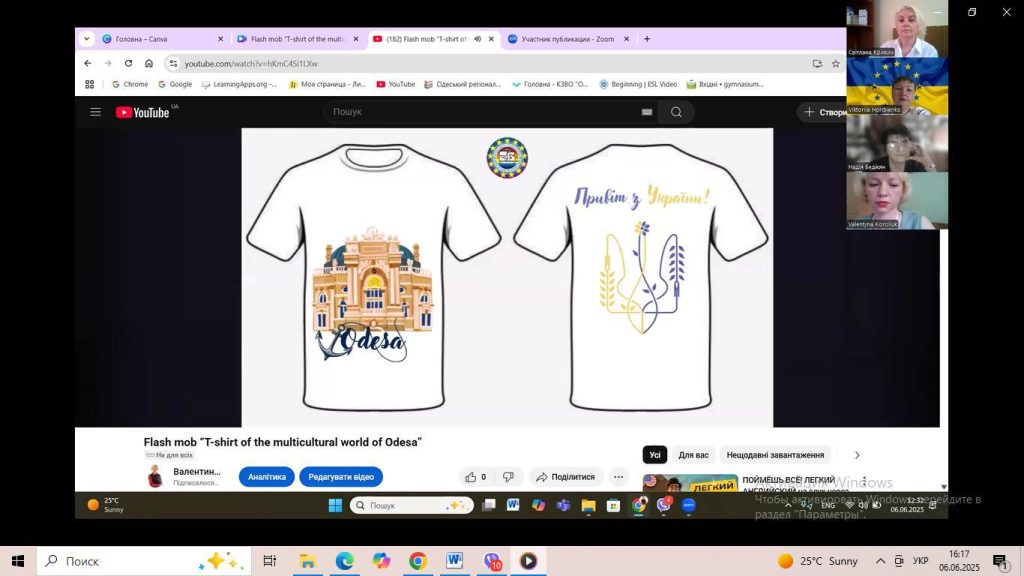Open the on-screen keyboard in YouTube search

(x=647, y=112)
